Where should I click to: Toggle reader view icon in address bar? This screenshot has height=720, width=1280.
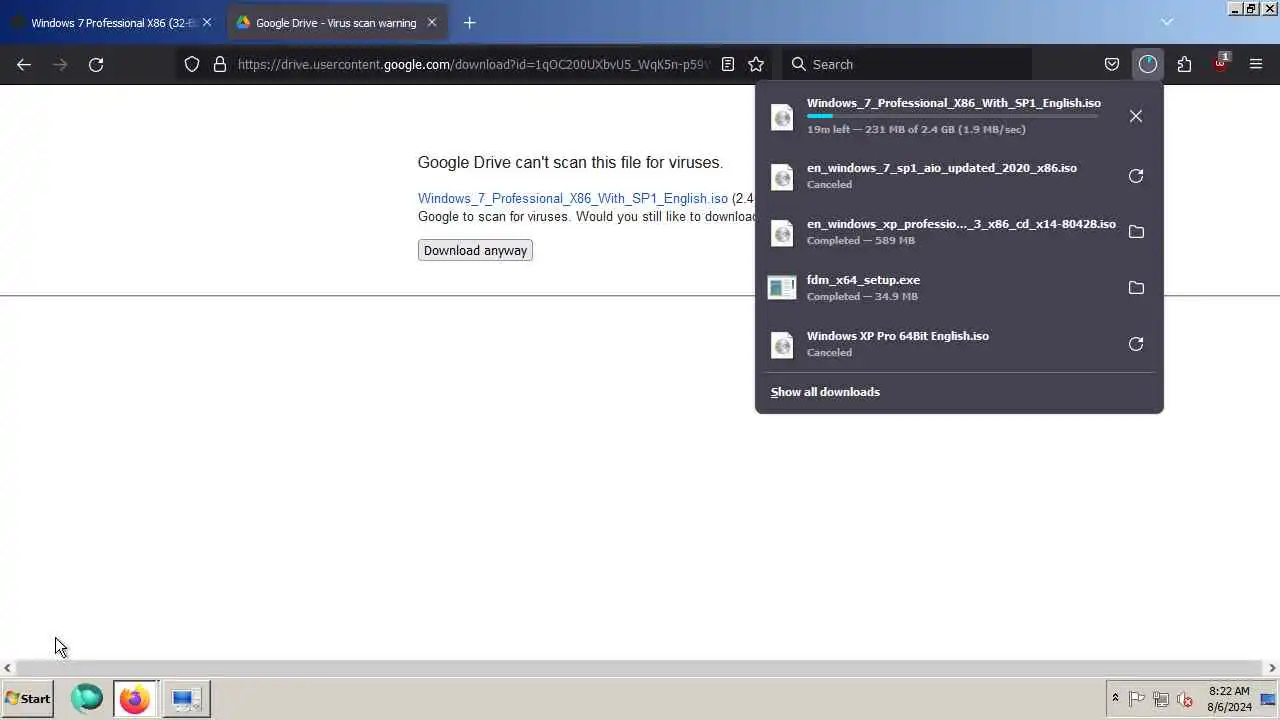[728, 64]
